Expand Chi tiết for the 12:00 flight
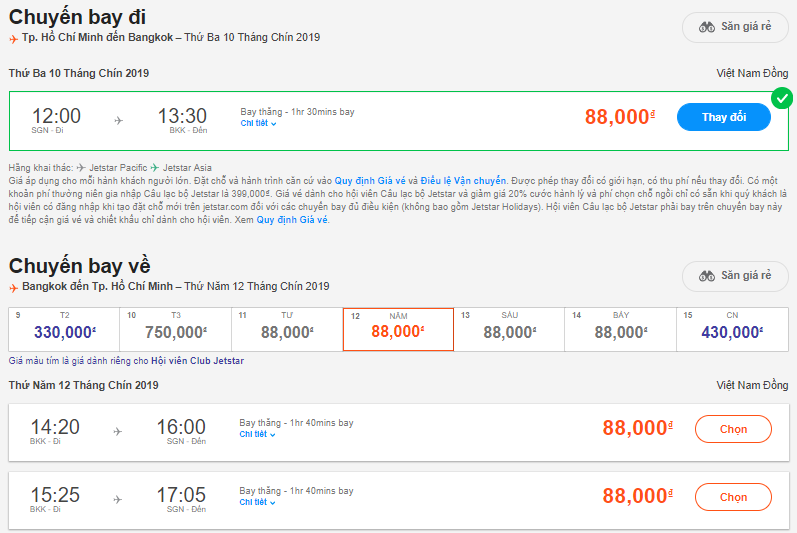Screen dimensions: 797x533 click(x=258, y=124)
